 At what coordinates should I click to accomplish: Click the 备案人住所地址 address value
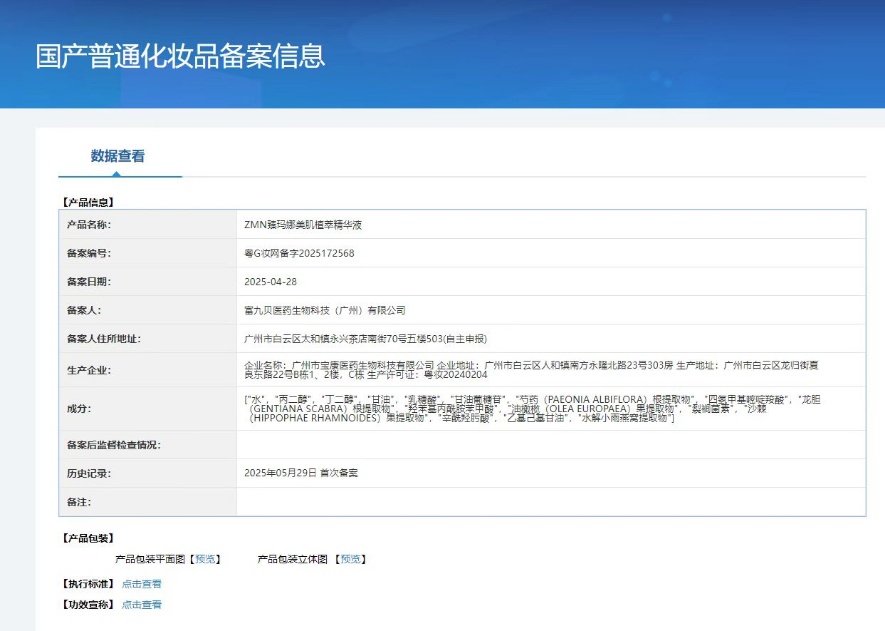coord(365,339)
